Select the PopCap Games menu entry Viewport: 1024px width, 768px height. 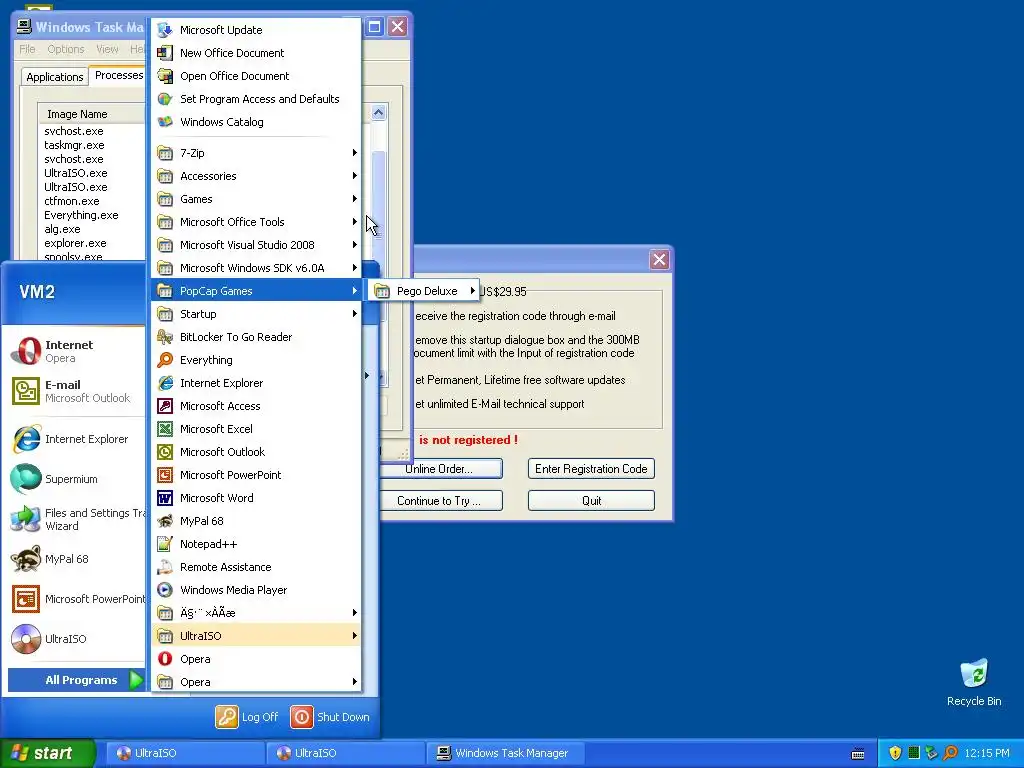[x=257, y=291]
